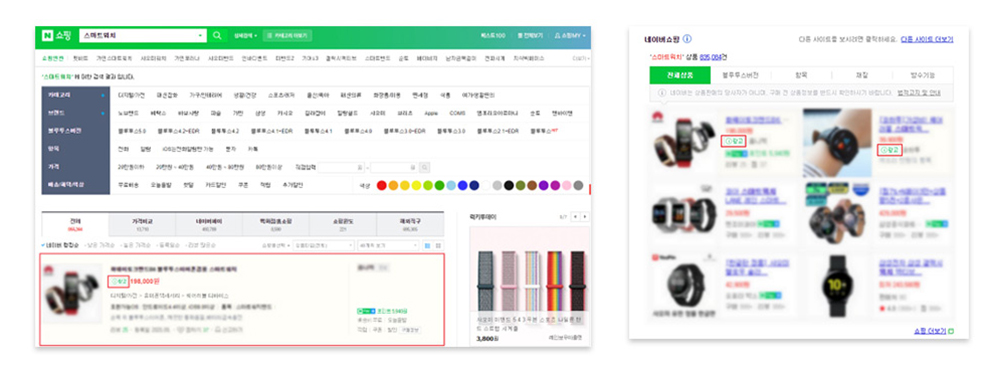Viewport: 1000px width, 374px height.
Task: Open black Galaxy watch thumbnail showing 10
Action: tap(837, 285)
